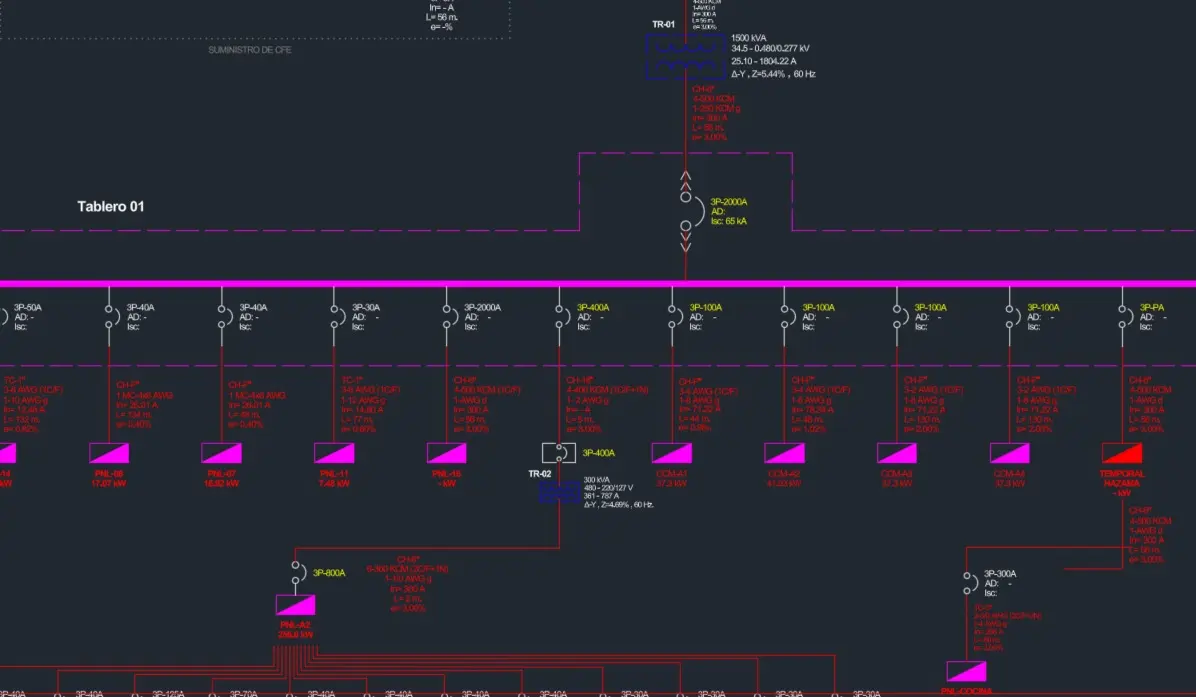Select the '3P-PA' breaker label
The image size is (1196, 697).
[1152, 308]
